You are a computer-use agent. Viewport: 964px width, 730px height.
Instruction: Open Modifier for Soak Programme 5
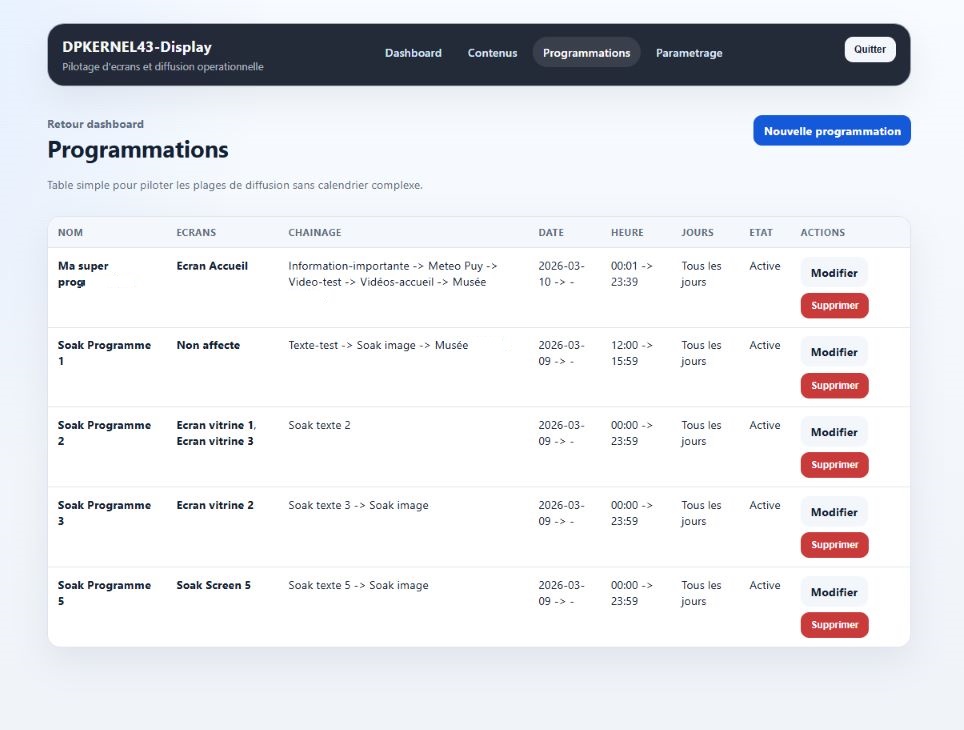(x=833, y=592)
